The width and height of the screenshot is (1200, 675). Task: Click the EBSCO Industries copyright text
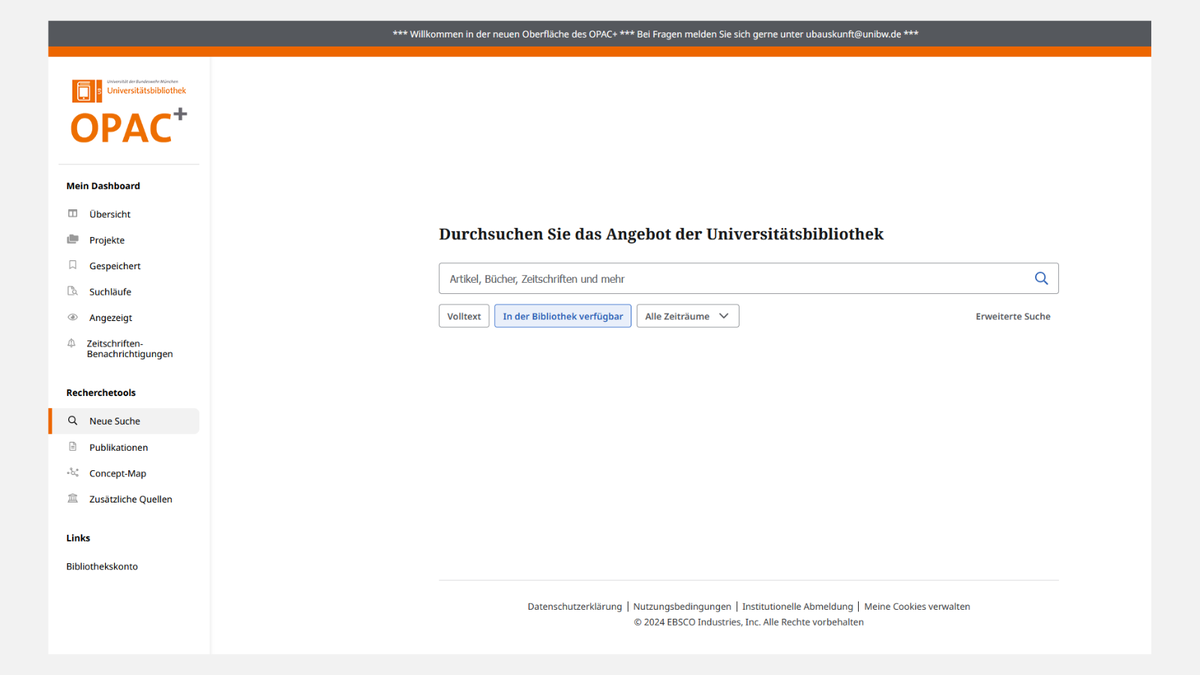(749, 622)
